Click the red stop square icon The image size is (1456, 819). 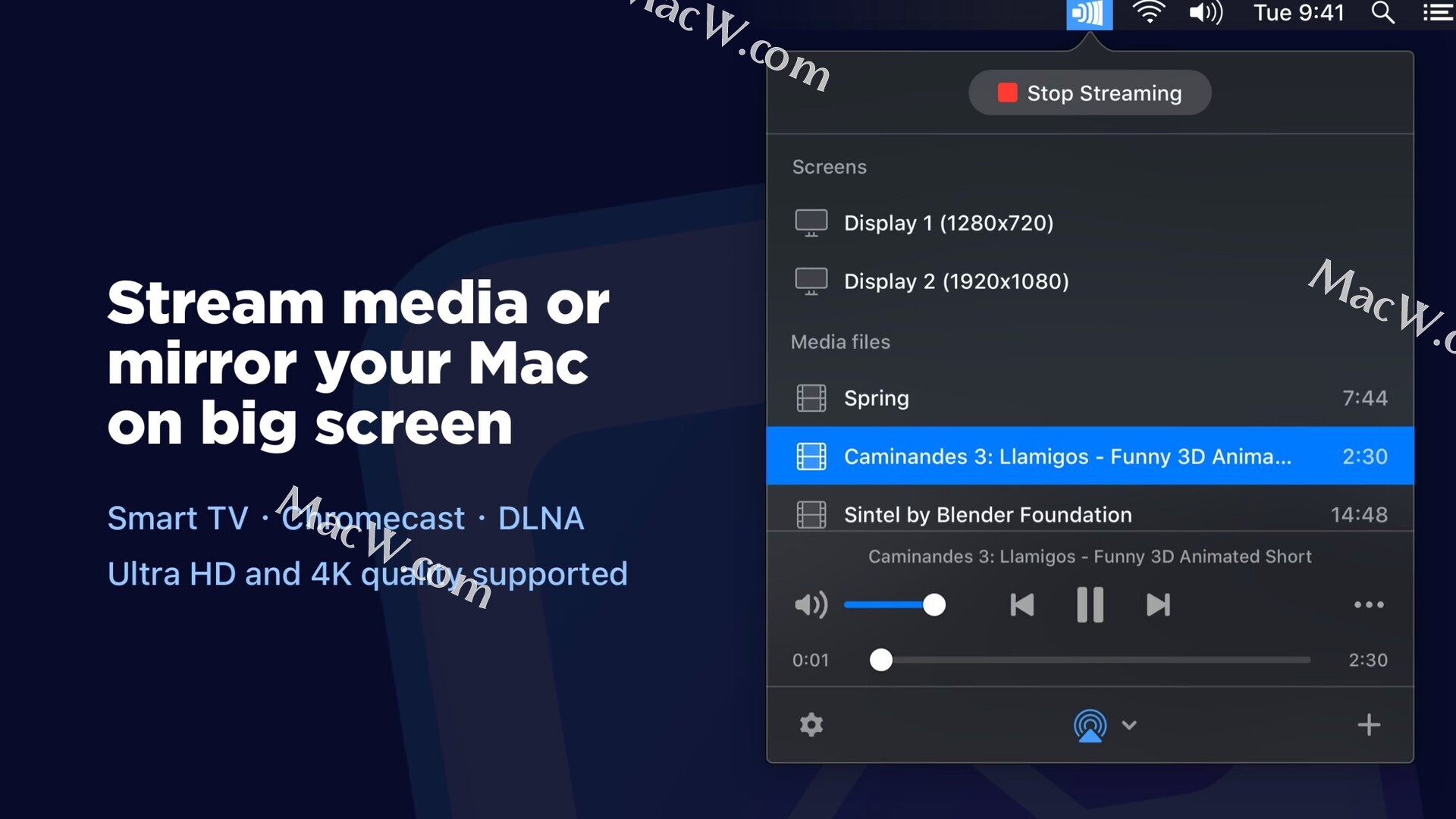pyautogui.click(x=1007, y=93)
